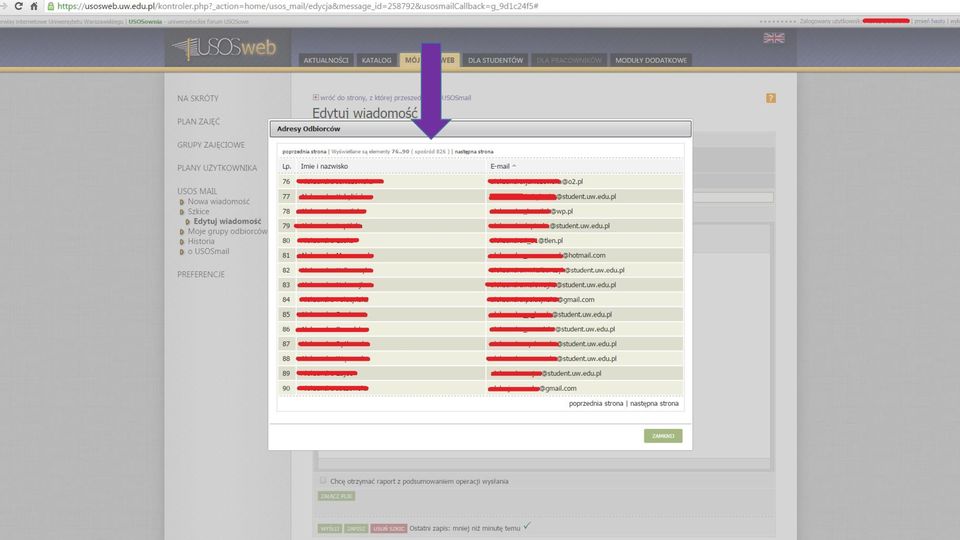The width and height of the screenshot is (960, 540).
Task: Click the Lp. column header
Action: (287, 166)
